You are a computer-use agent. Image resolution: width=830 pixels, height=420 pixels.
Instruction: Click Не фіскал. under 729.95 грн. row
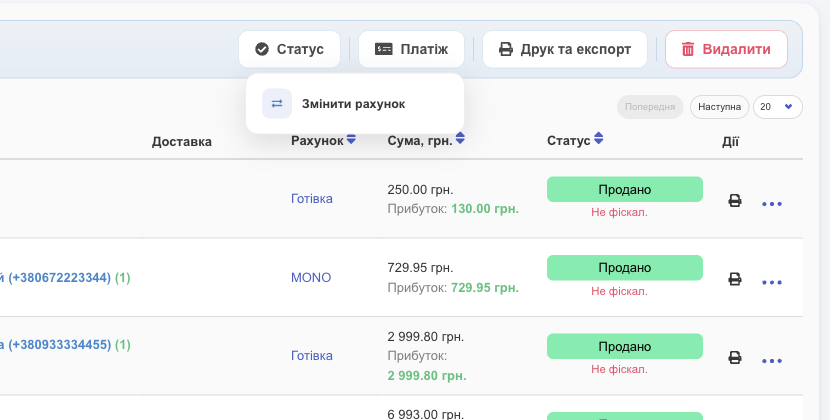pos(619,291)
